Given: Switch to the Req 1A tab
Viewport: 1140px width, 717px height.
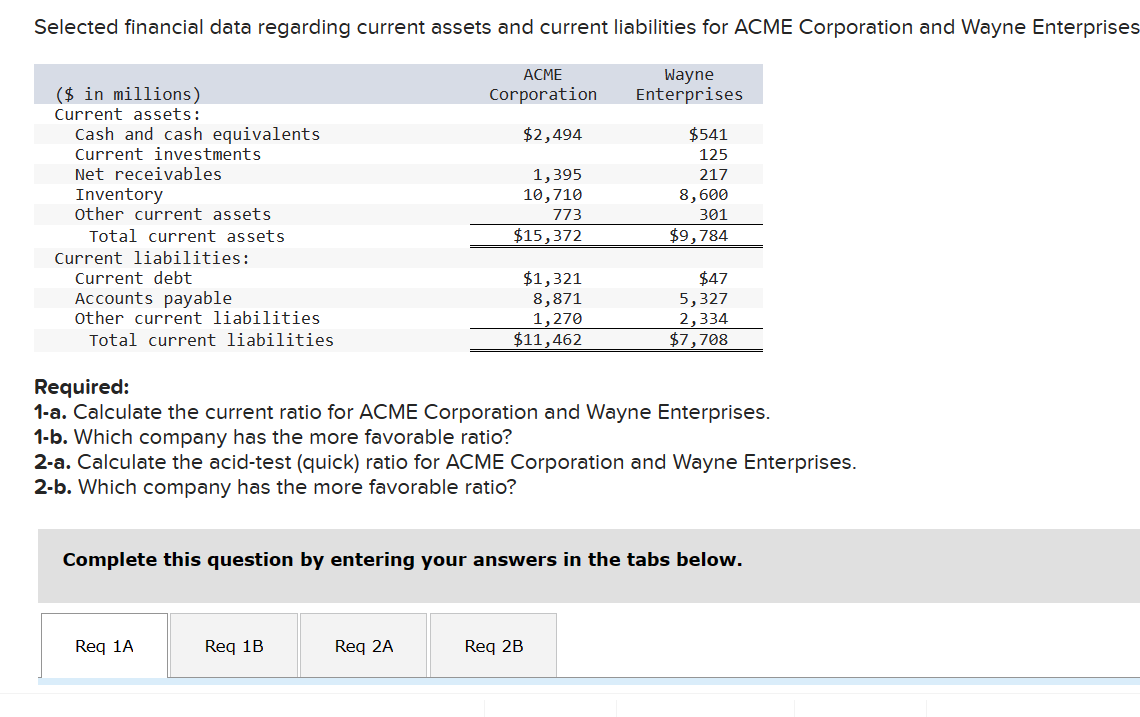Looking at the screenshot, I should [103, 645].
